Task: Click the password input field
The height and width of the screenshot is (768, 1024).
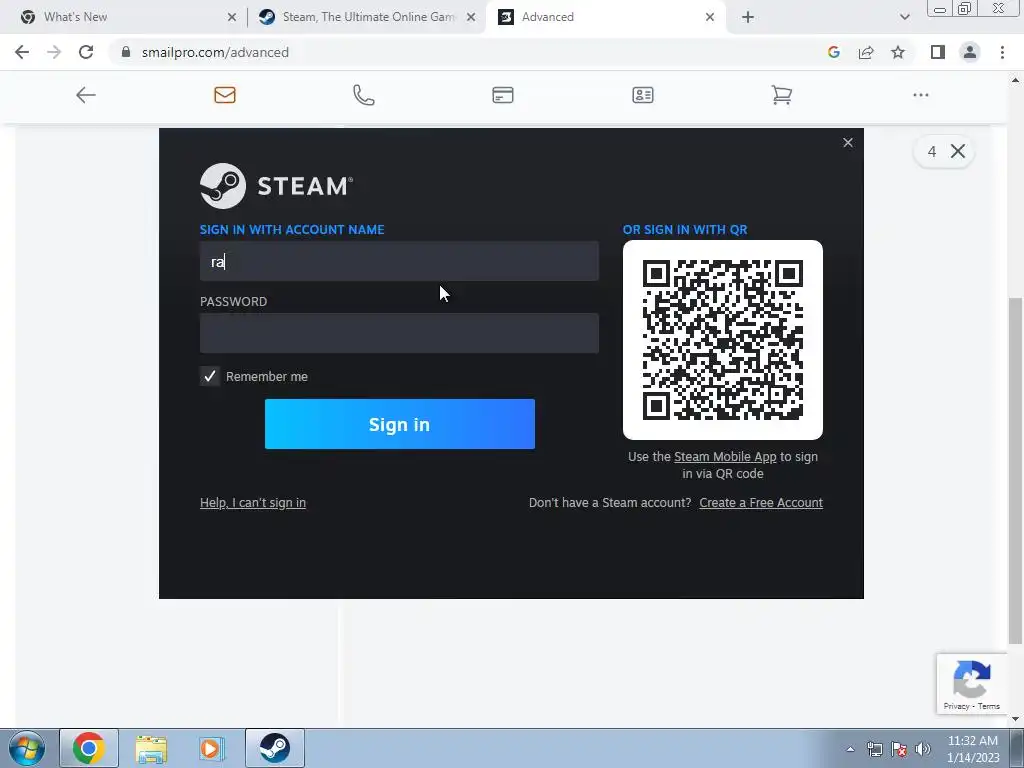Action: coord(399,333)
